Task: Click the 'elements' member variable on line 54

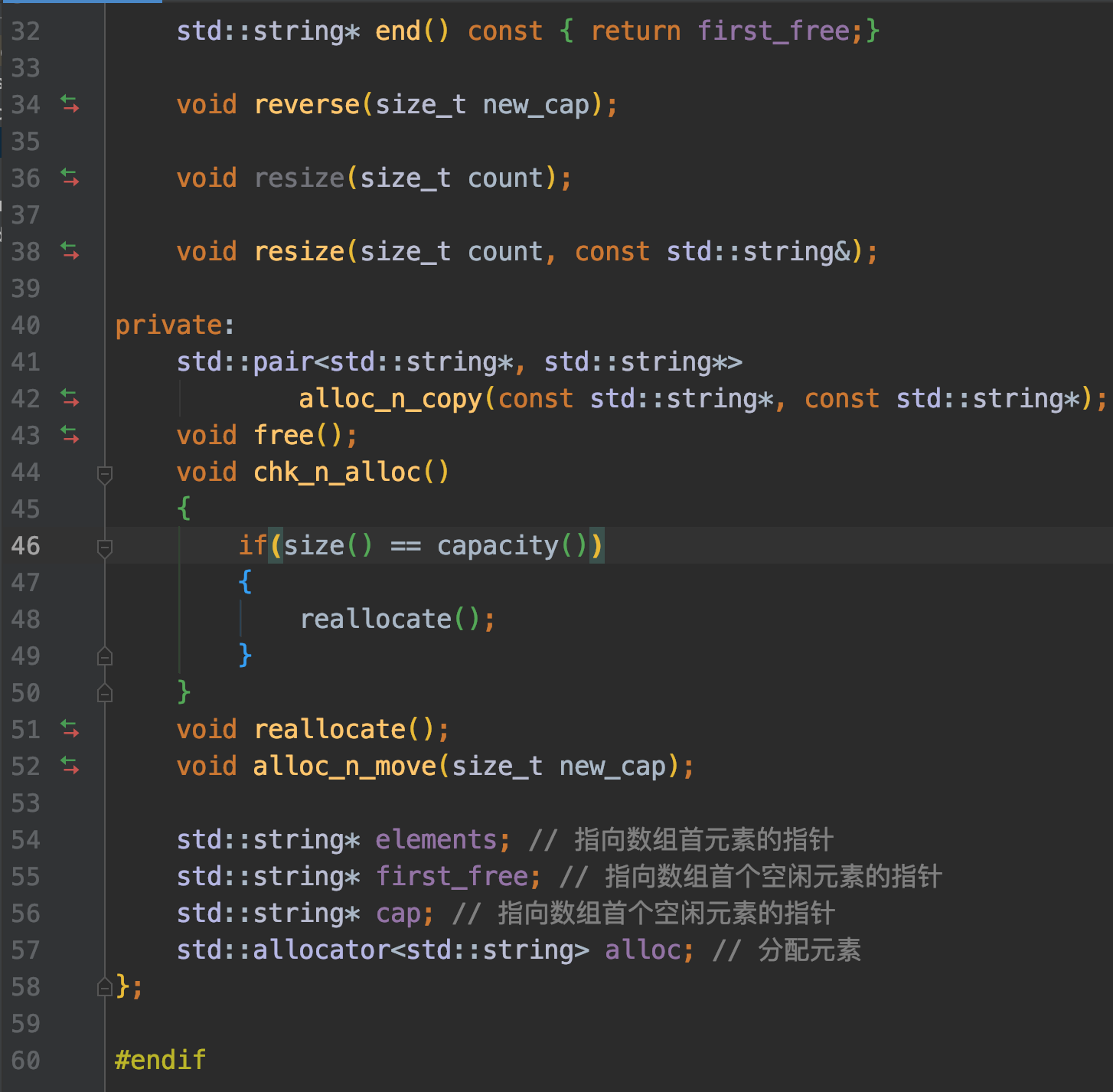Action: point(436,839)
